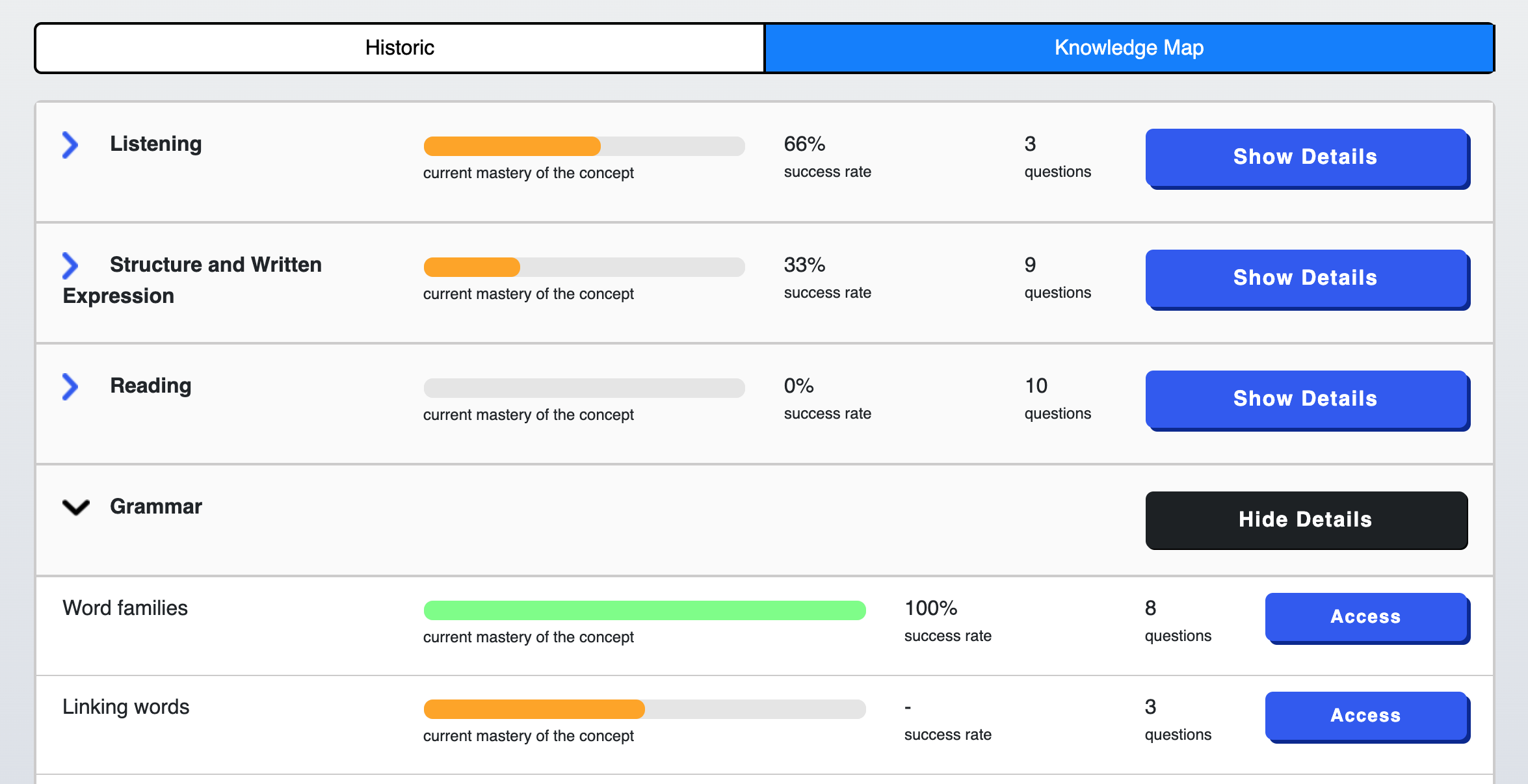Image resolution: width=1528 pixels, height=784 pixels.
Task: Click the Grammar section title
Action: [156, 506]
